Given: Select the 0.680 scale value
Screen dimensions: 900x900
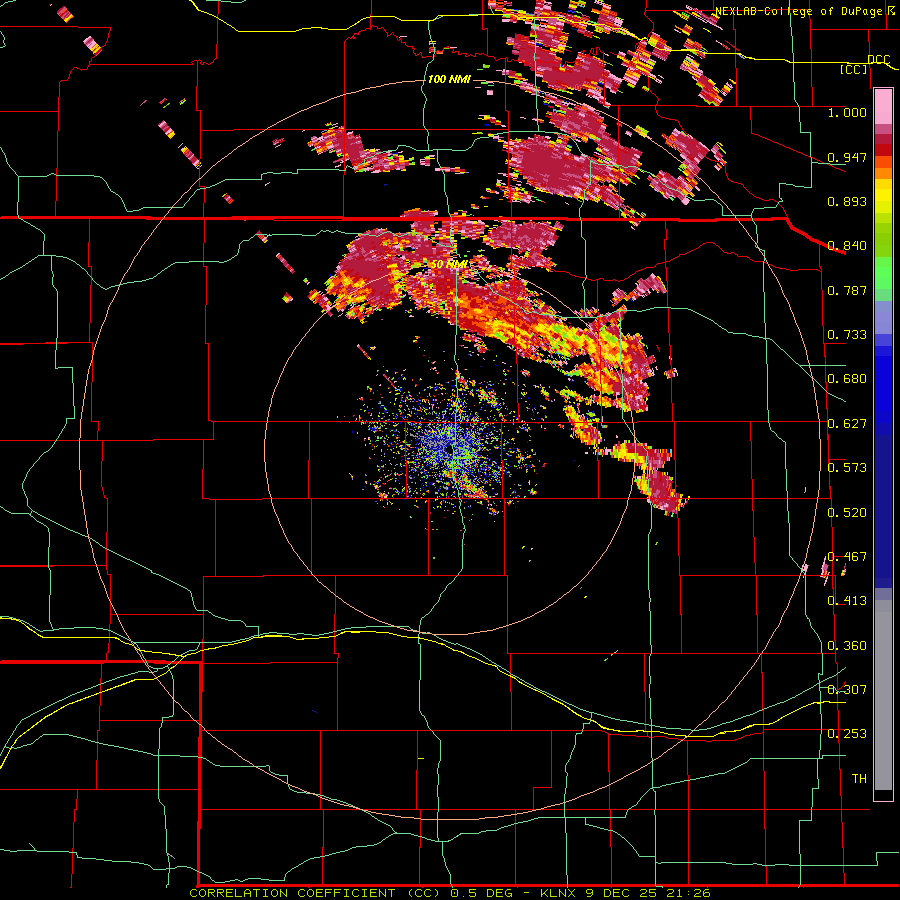Looking at the screenshot, I should click(x=847, y=379).
